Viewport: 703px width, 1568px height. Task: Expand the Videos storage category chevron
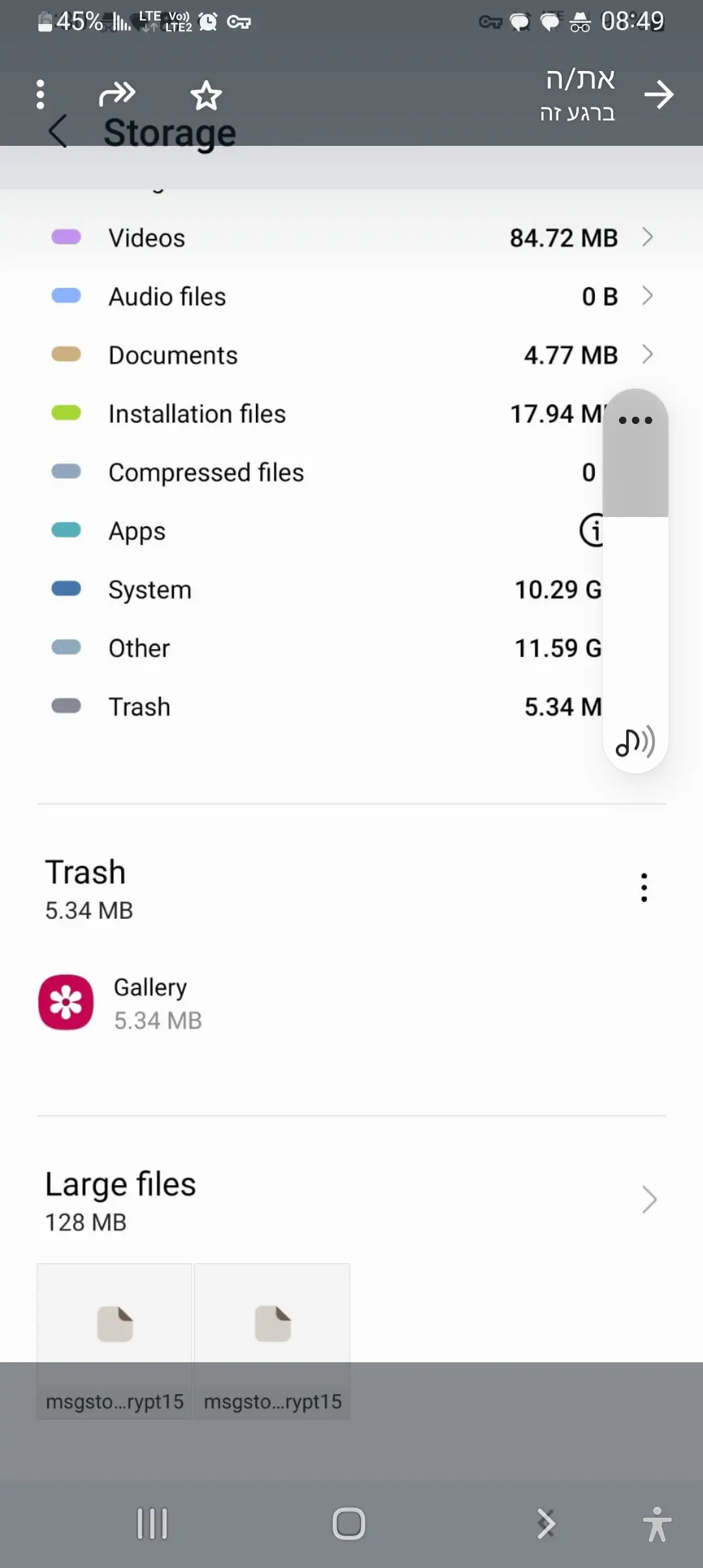pos(647,237)
